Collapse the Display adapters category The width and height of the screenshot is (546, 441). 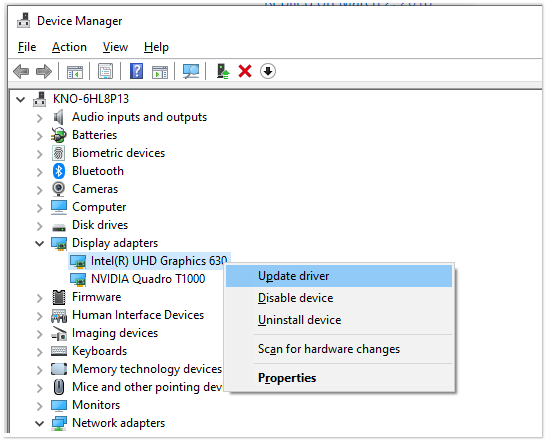pos(40,243)
